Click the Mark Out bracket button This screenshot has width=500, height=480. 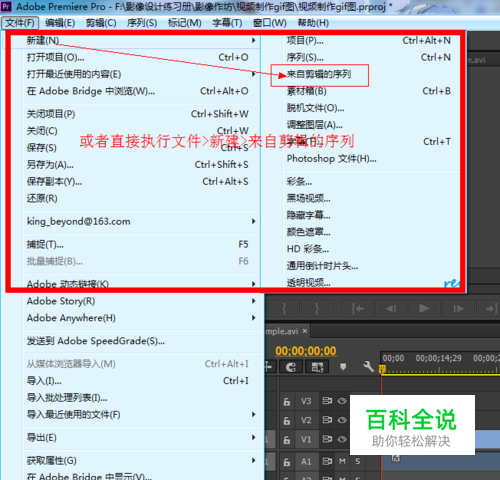point(317,309)
